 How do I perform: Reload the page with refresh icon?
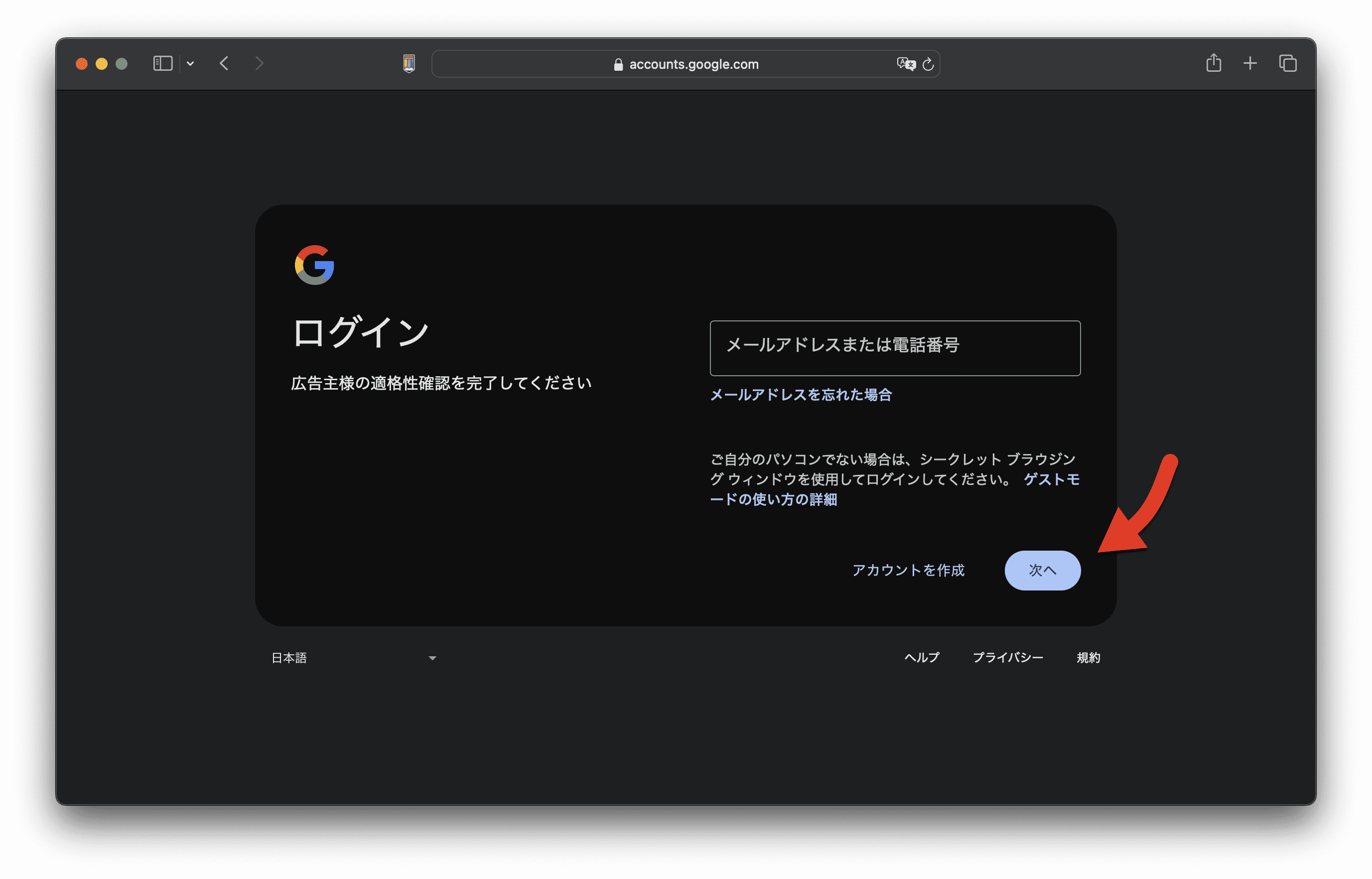coord(928,64)
